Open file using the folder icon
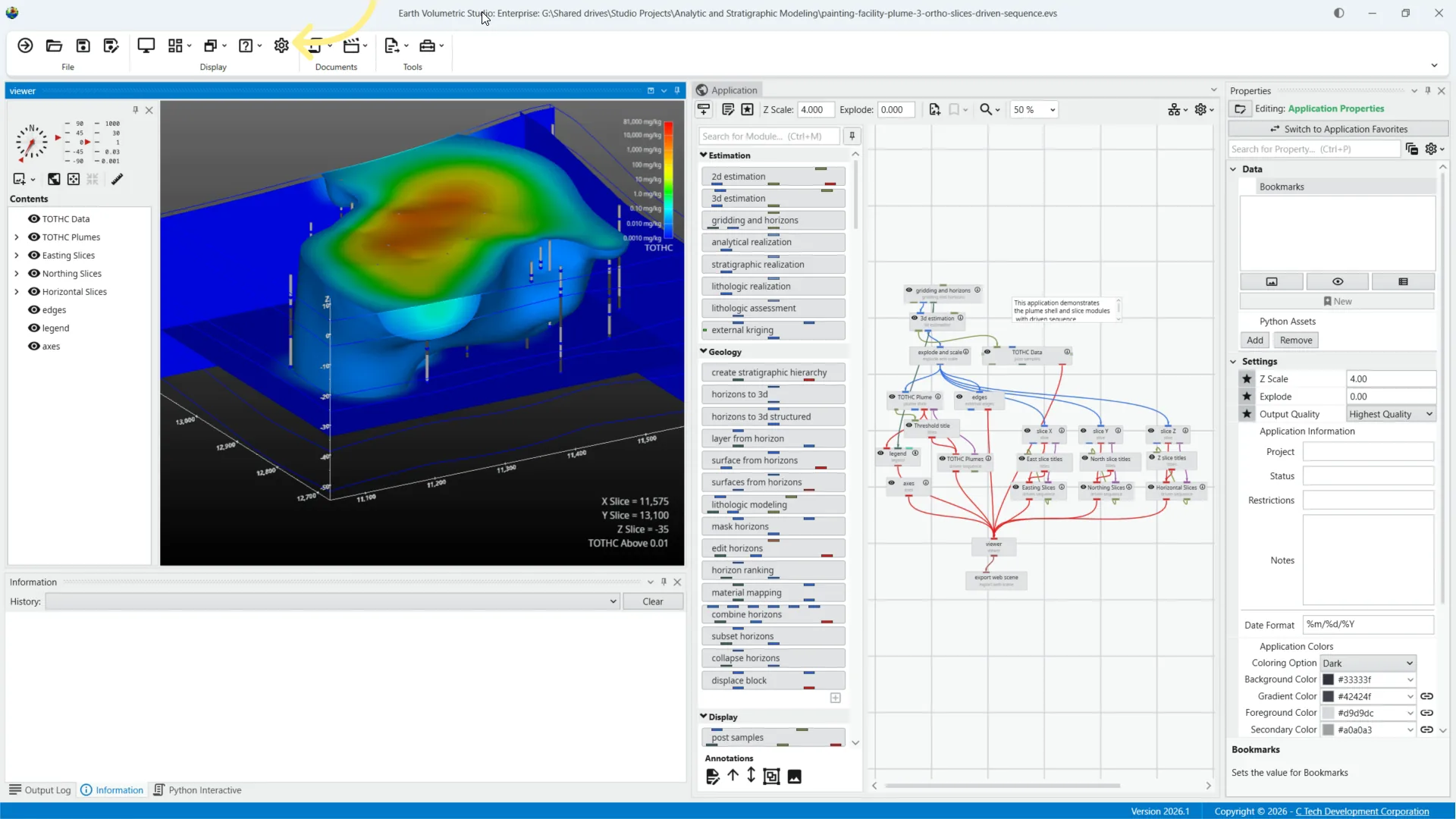1456x819 pixels. [54, 45]
